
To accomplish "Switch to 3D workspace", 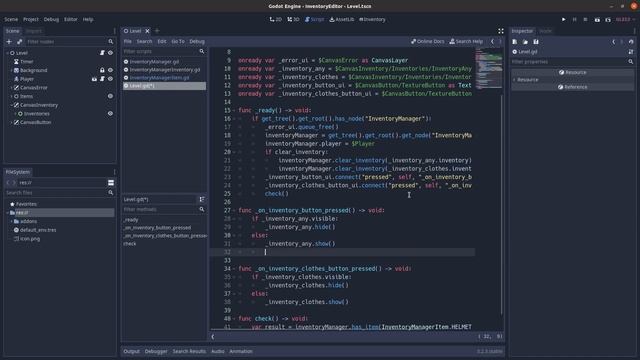I will pos(293,19).
